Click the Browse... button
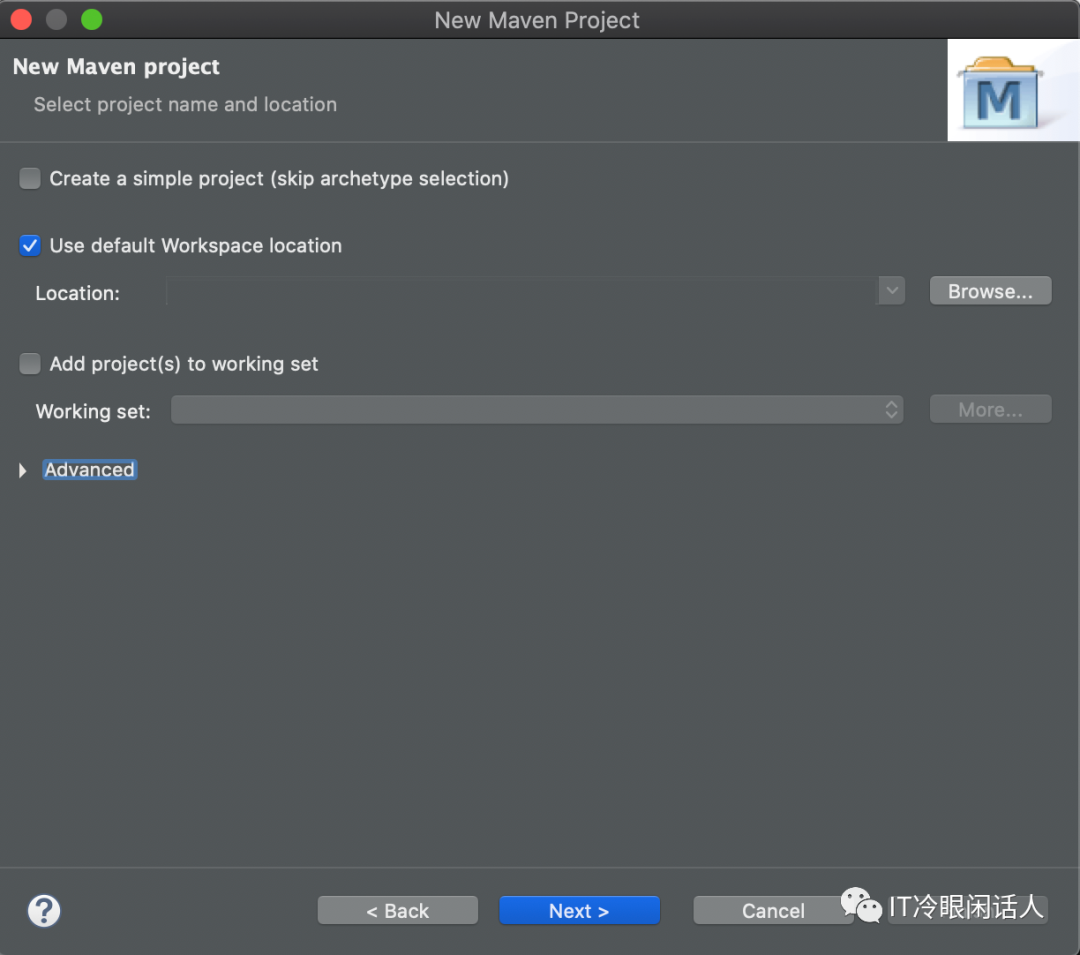 click(990, 291)
